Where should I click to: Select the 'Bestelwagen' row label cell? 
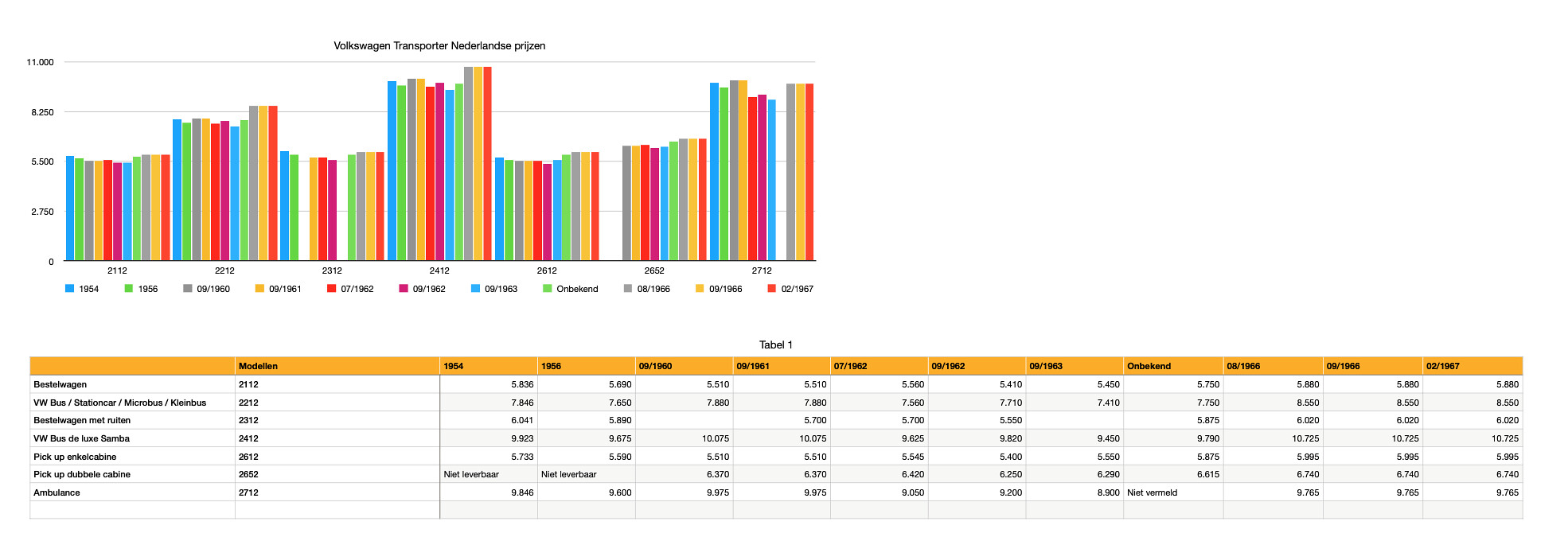pos(133,384)
